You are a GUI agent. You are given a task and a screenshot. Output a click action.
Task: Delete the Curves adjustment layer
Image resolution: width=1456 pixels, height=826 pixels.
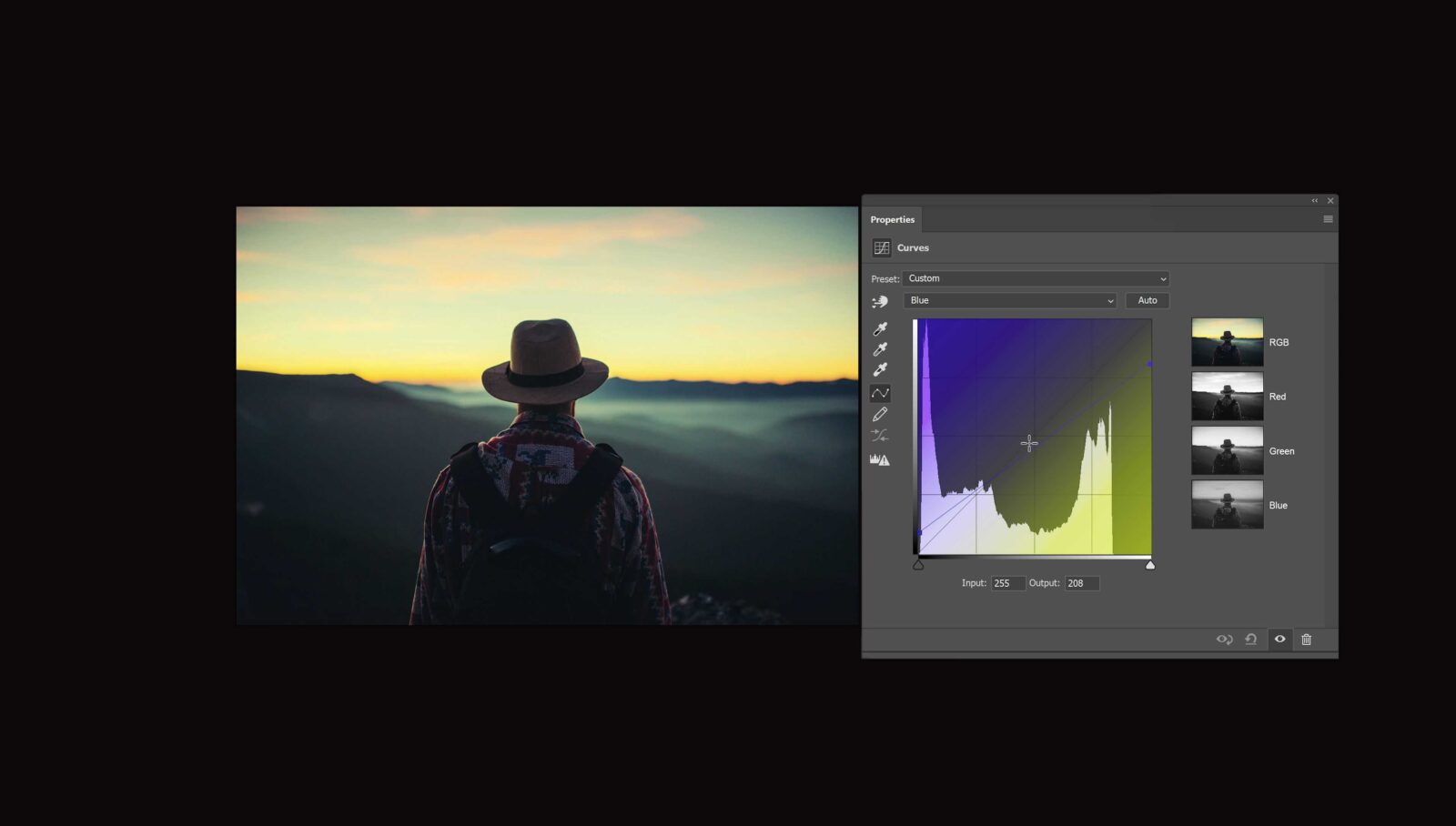point(1306,640)
